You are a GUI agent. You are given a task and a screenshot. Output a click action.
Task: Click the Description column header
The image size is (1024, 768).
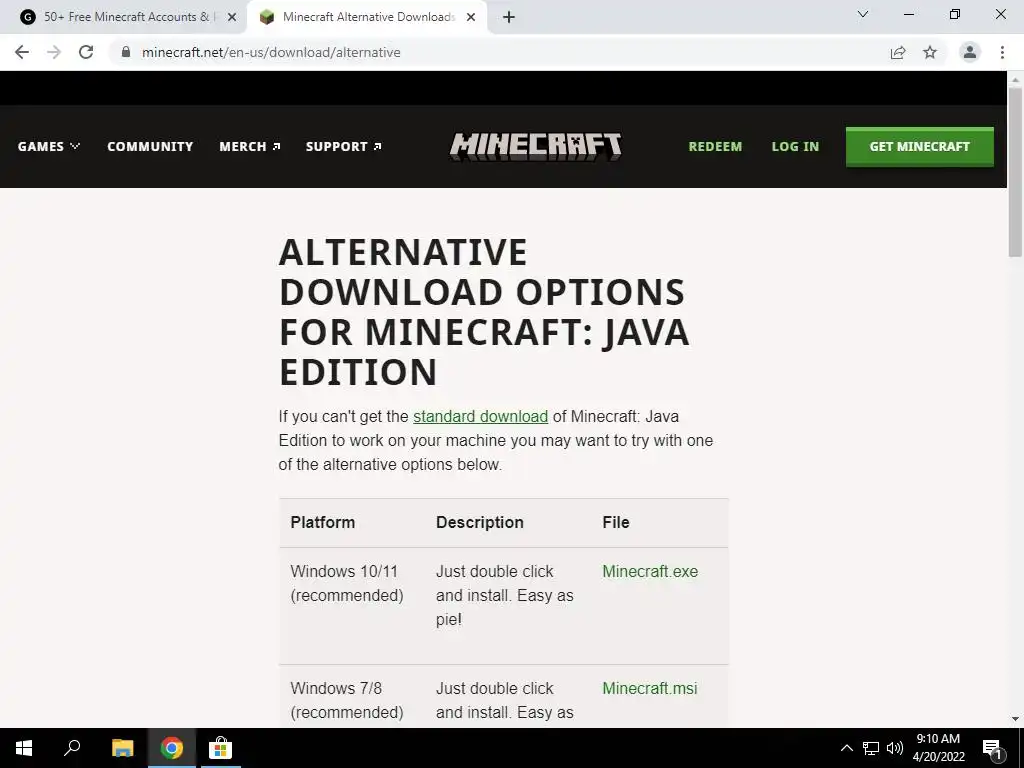pos(480,522)
